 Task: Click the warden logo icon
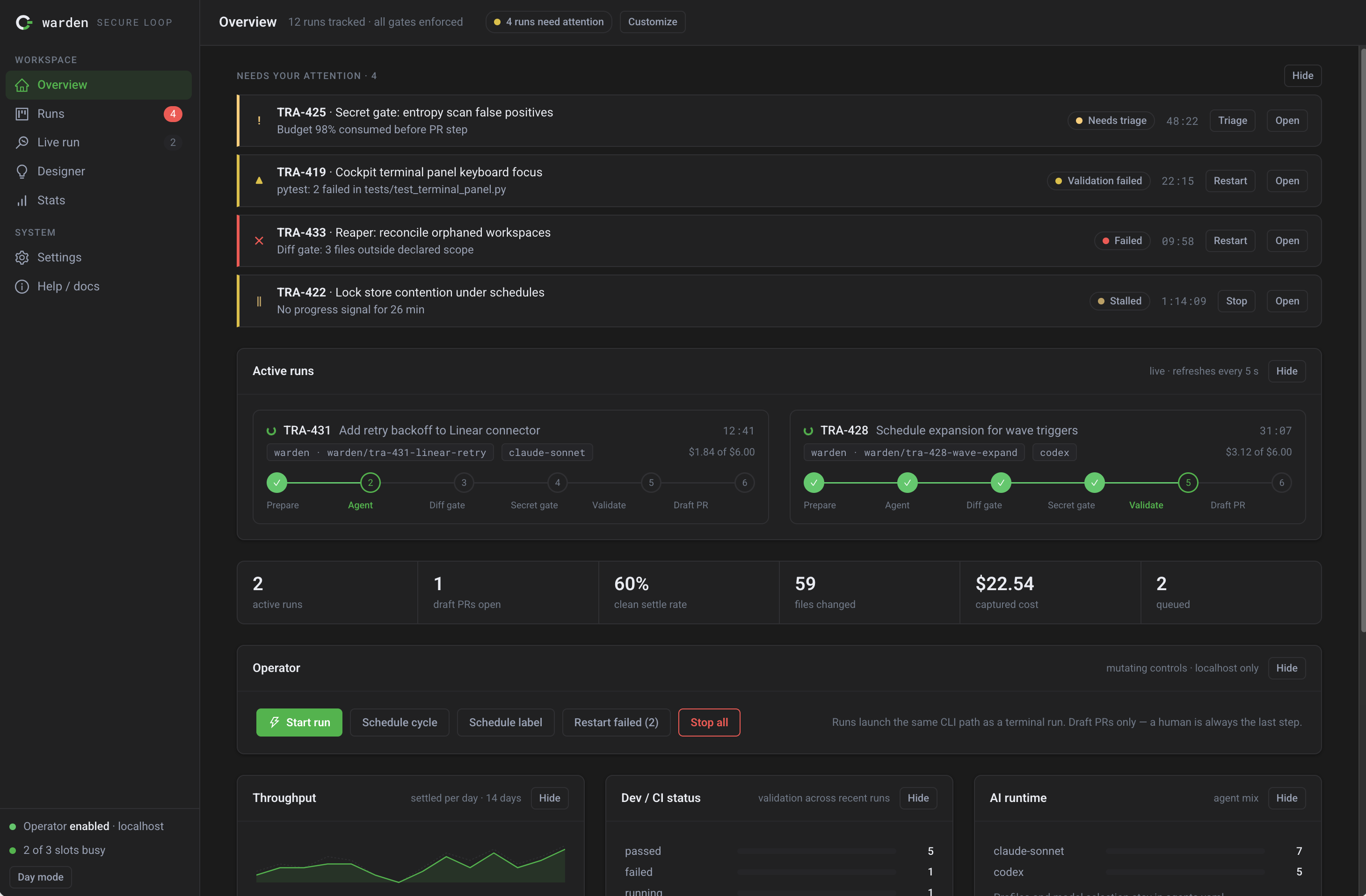(x=23, y=22)
